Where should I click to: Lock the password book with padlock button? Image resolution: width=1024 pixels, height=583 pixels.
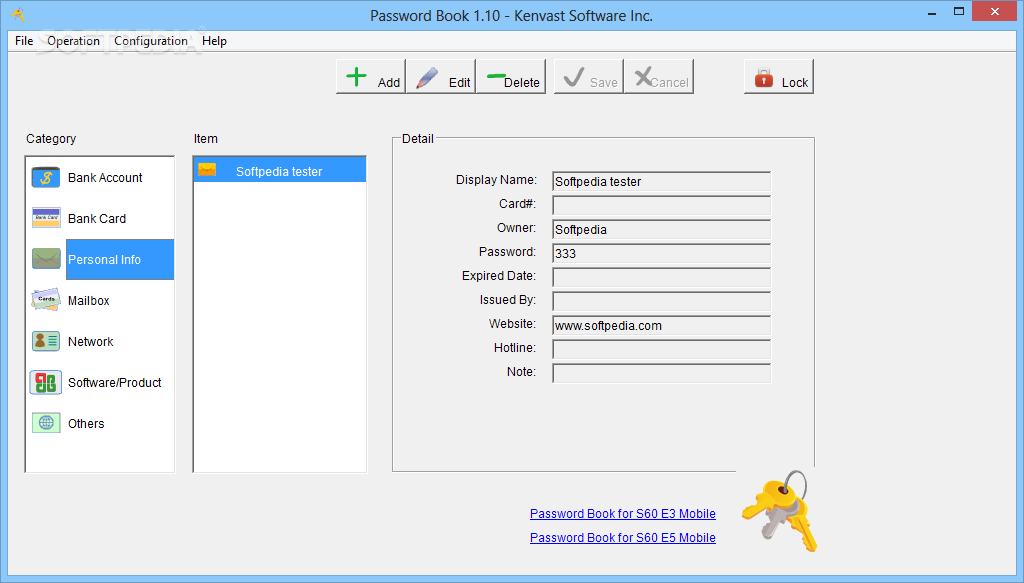pyautogui.click(x=779, y=77)
